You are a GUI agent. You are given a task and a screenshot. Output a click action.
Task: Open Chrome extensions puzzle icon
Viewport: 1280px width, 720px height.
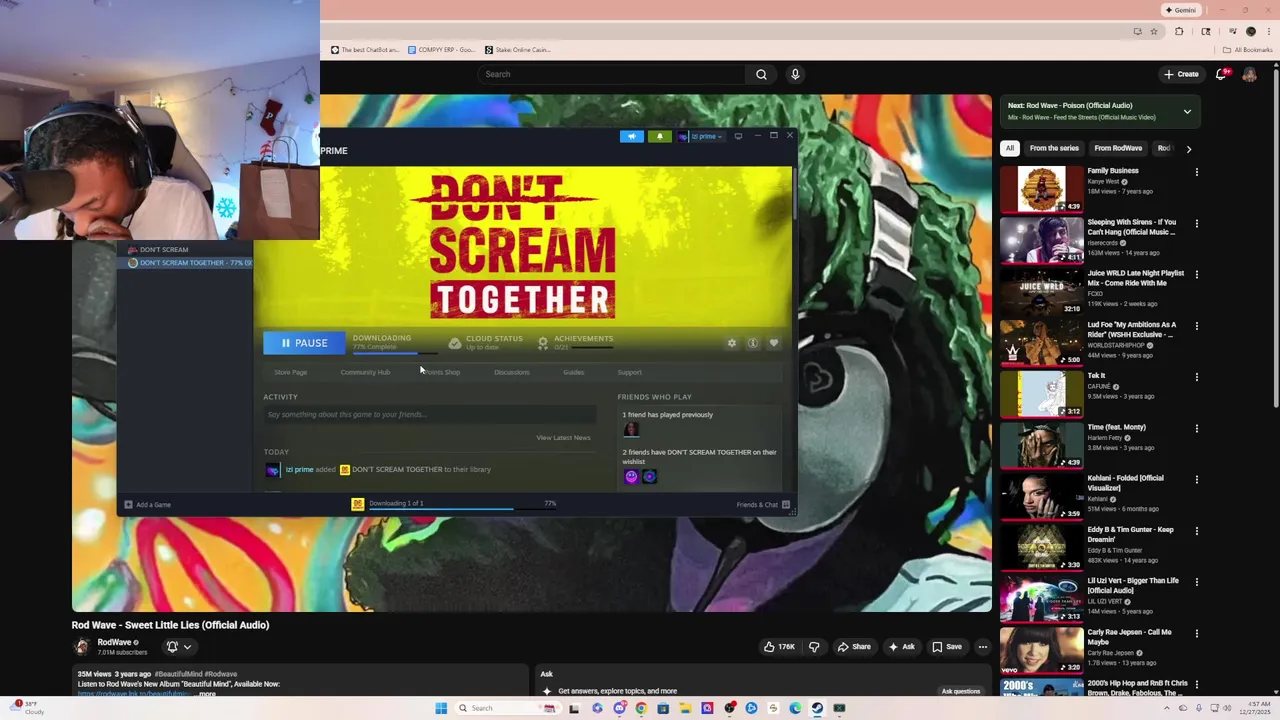click(x=1179, y=31)
